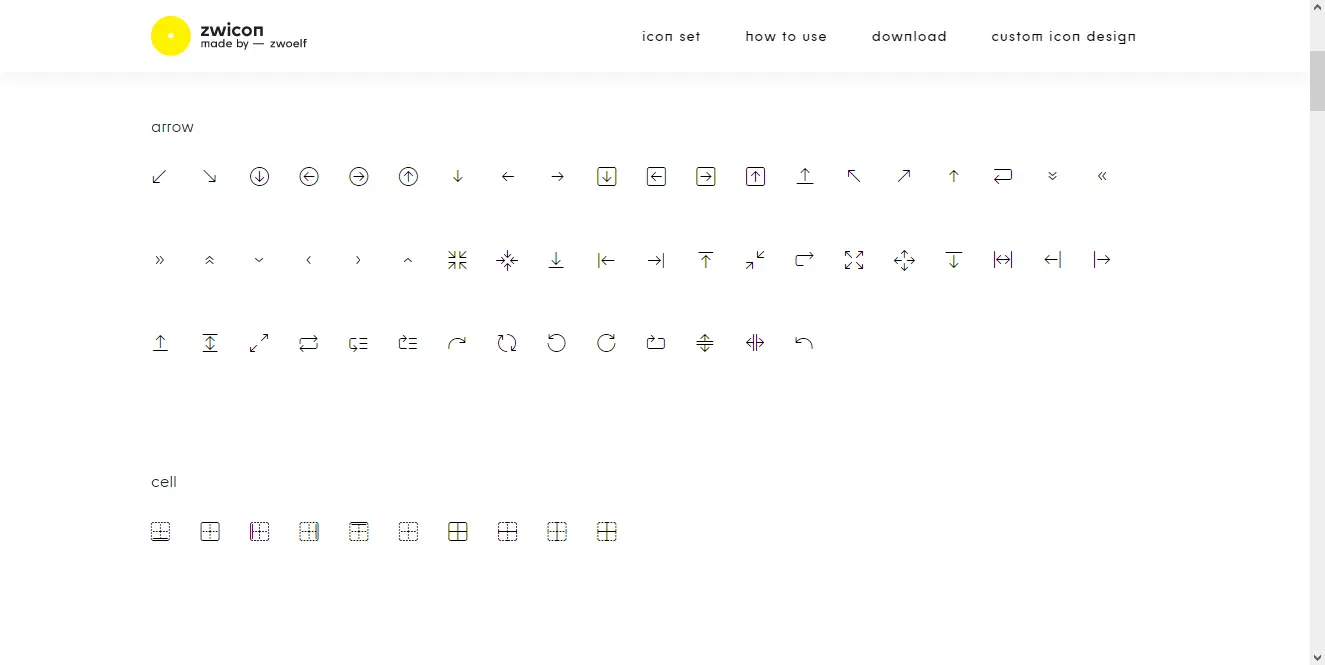Choose the double chevron down icon
This screenshot has width=1325, height=665.
point(1053,177)
